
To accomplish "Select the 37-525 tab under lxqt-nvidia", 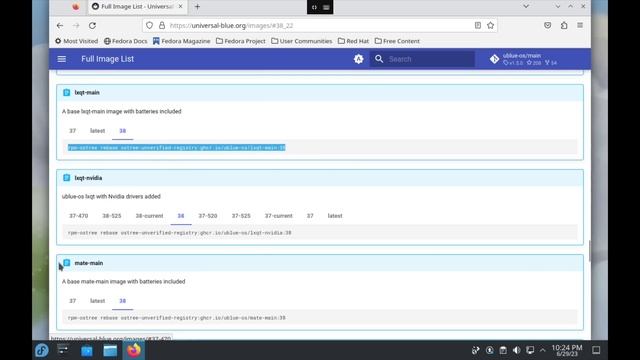I will pos(241,216).
